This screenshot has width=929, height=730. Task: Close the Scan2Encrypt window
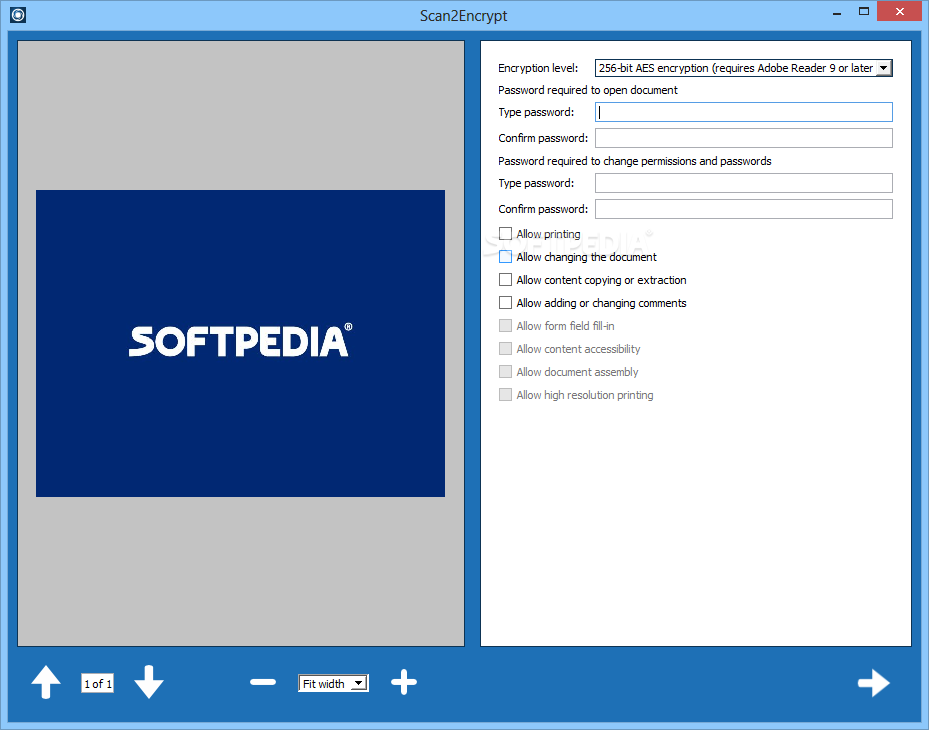899,12
